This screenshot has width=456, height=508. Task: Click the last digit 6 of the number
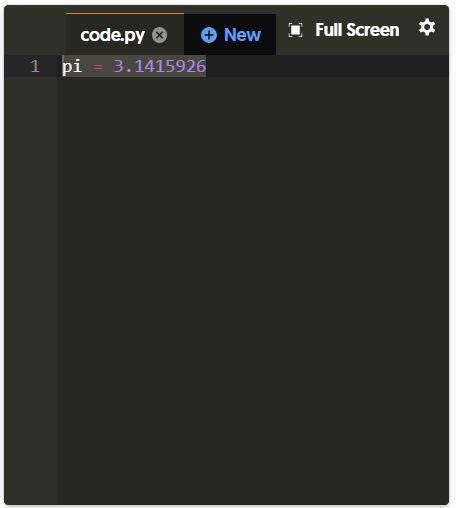201,66
